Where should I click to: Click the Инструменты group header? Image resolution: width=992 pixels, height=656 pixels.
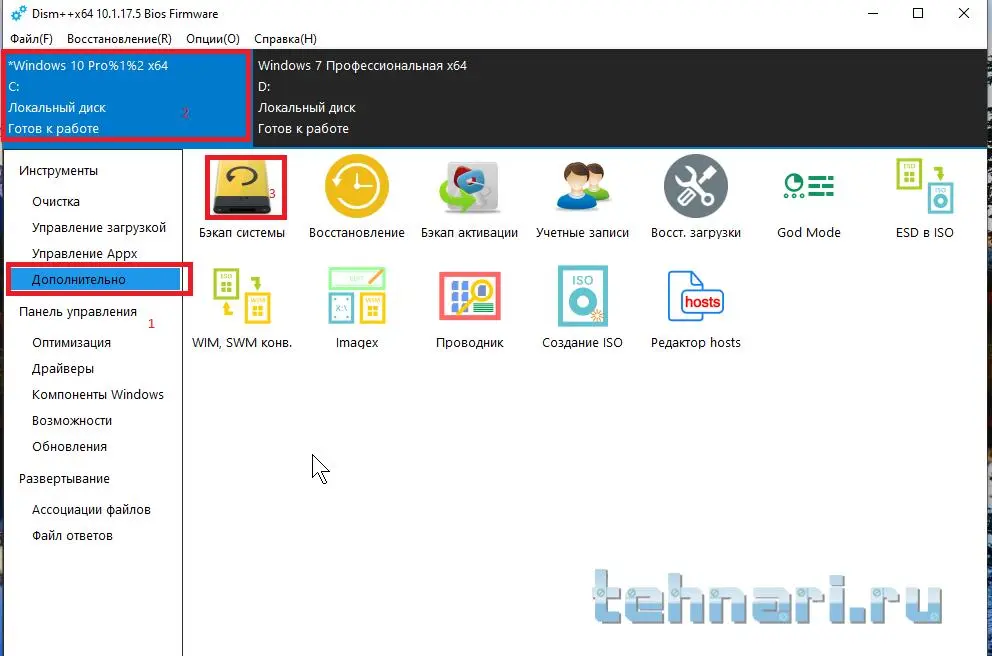(x=58, y=171)
